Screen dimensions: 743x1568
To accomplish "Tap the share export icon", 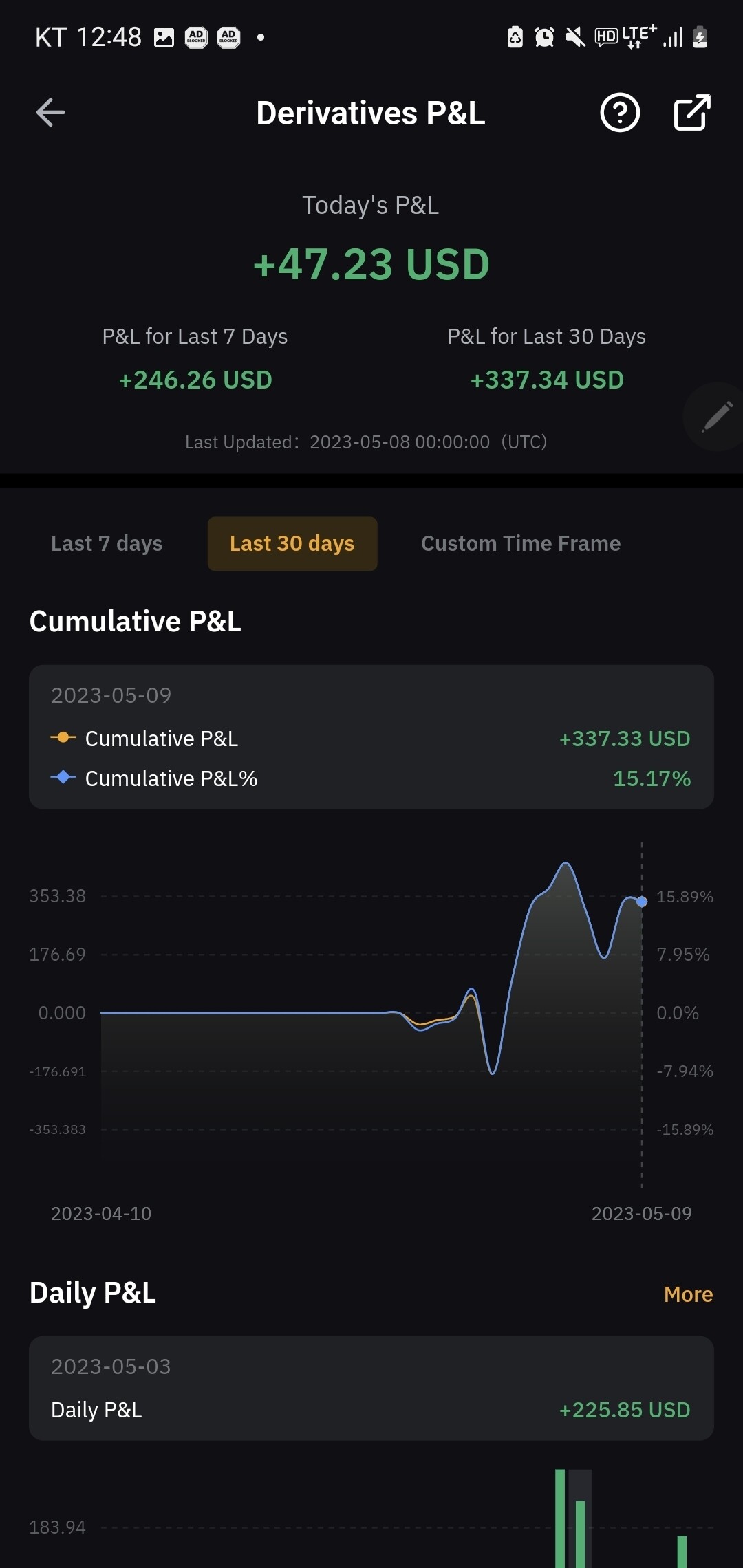I will [691, 113].
